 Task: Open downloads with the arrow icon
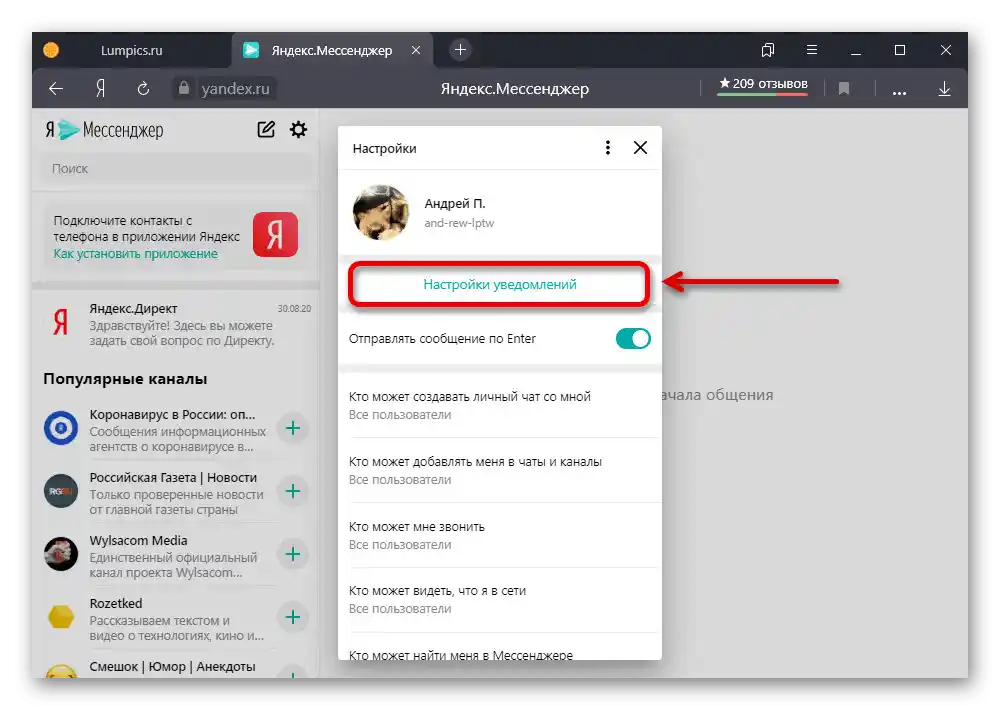[944, 88]
